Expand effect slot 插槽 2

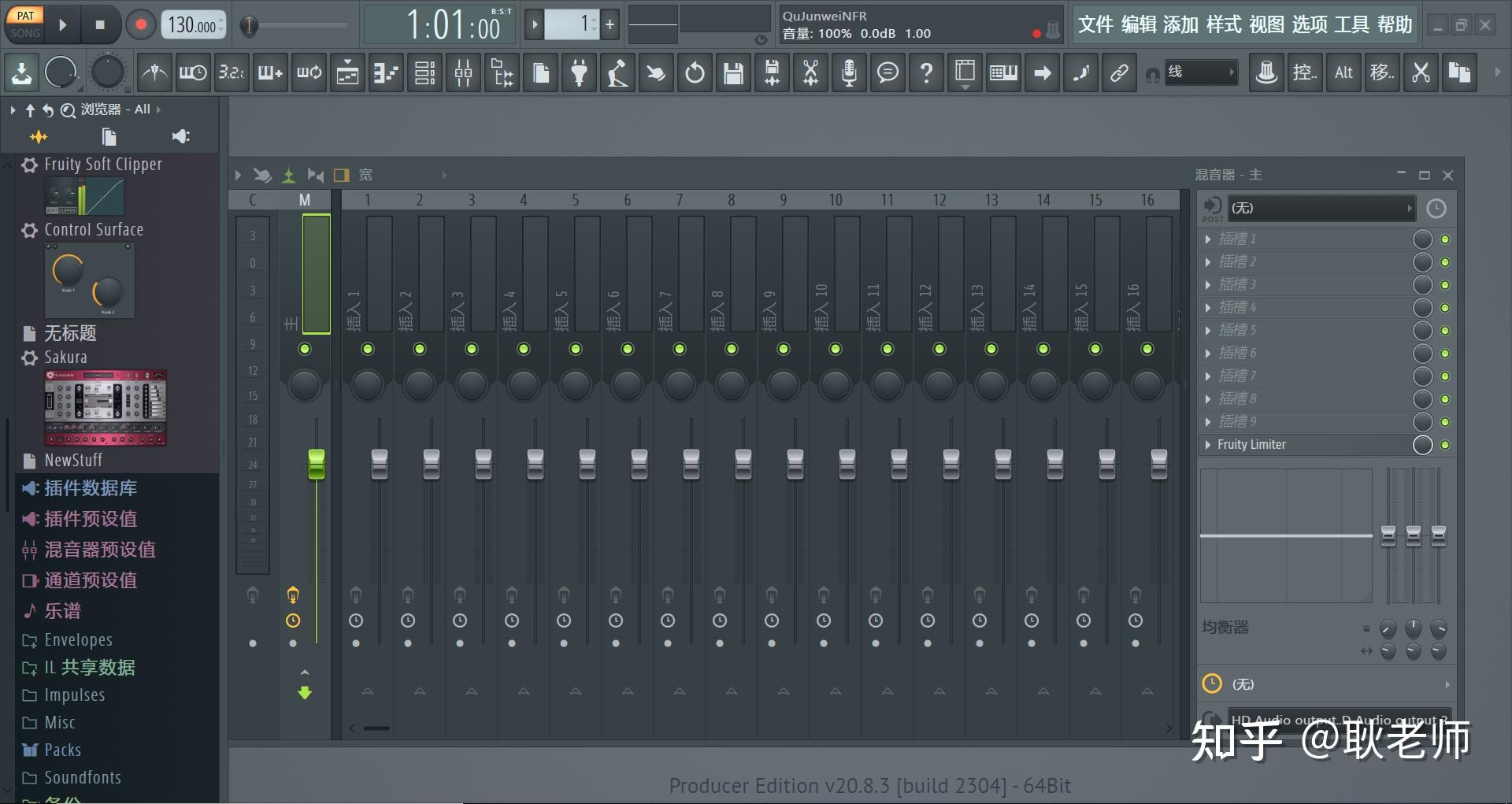1208,261
